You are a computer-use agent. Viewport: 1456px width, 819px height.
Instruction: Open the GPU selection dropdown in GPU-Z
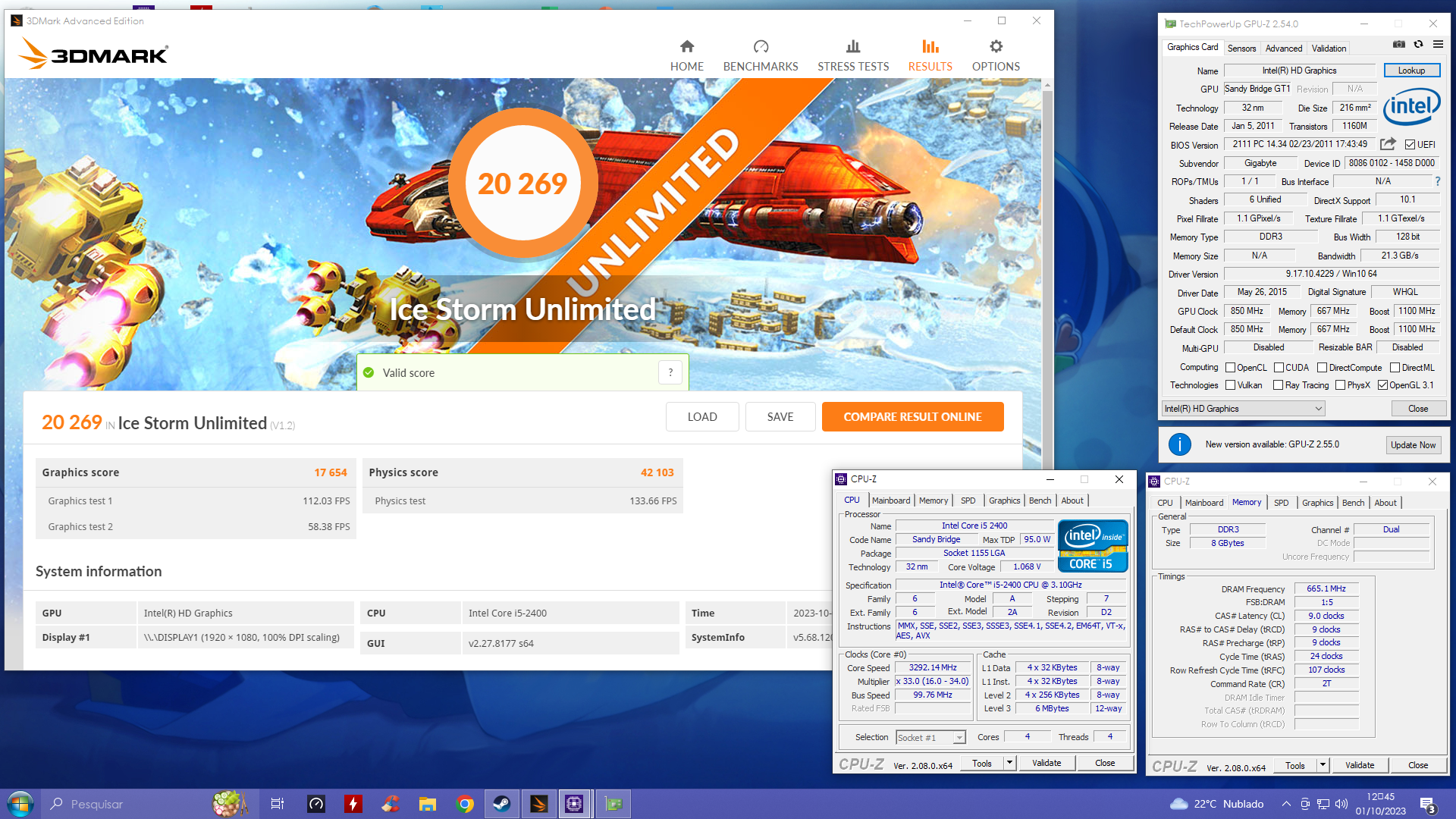click(1244, 409)
